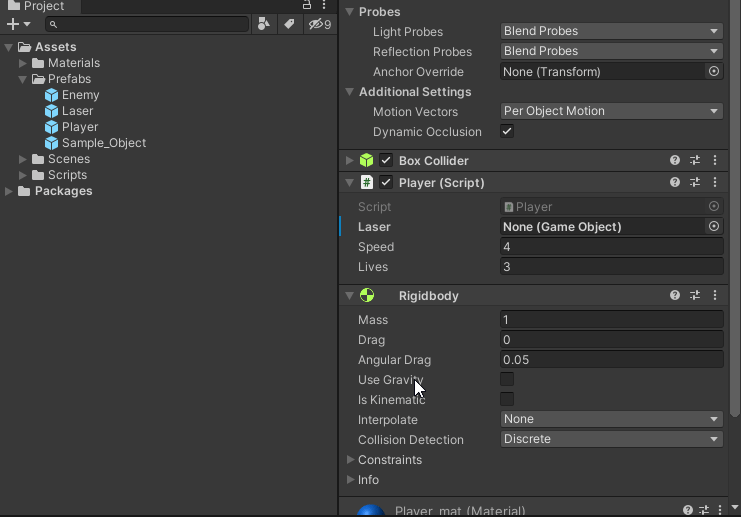Open Anchor Override object picker
Viewport: 741px width, 517px height.
point(714,71)
